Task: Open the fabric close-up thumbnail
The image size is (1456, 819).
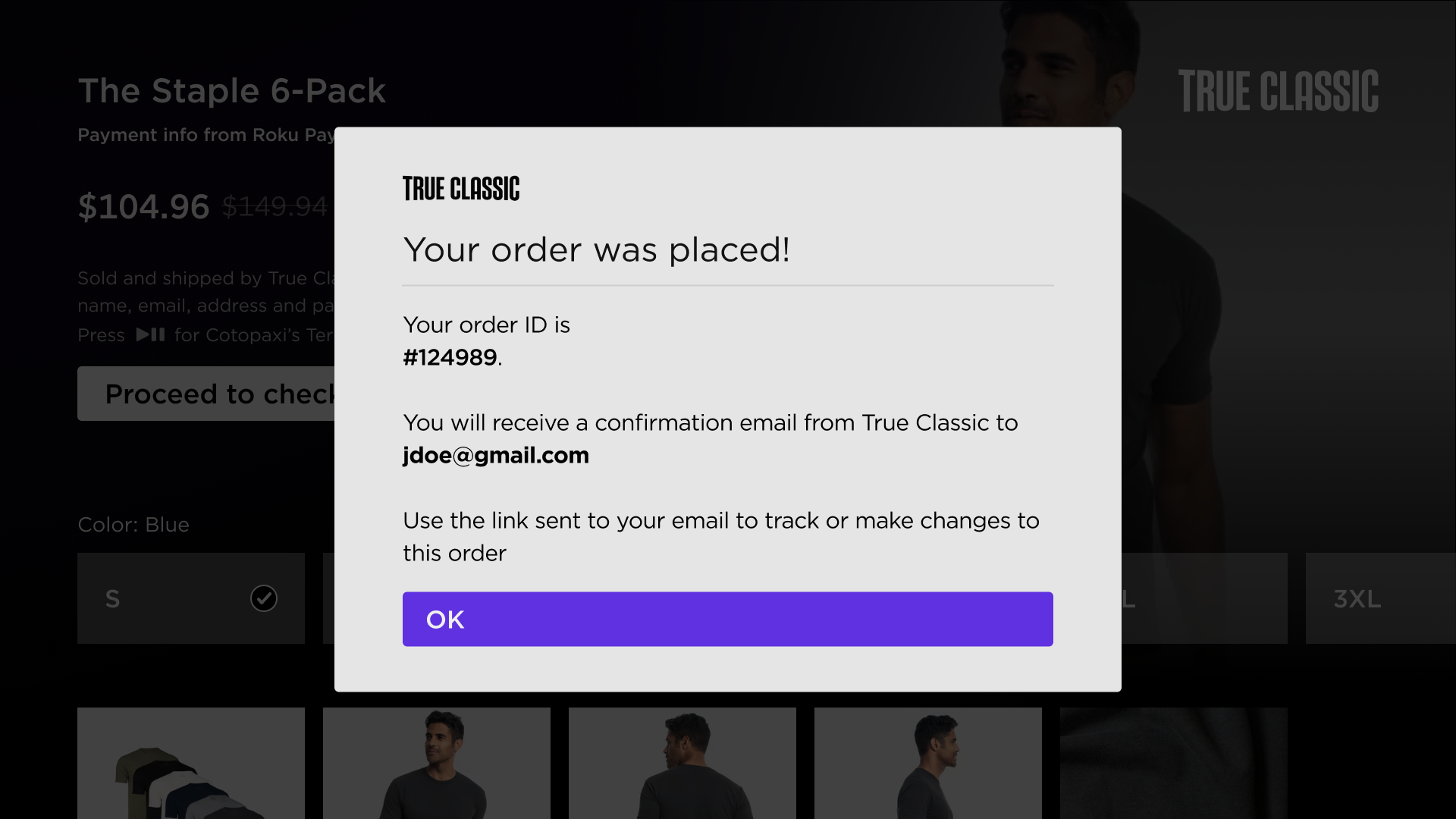Action: click(1173, 763)
